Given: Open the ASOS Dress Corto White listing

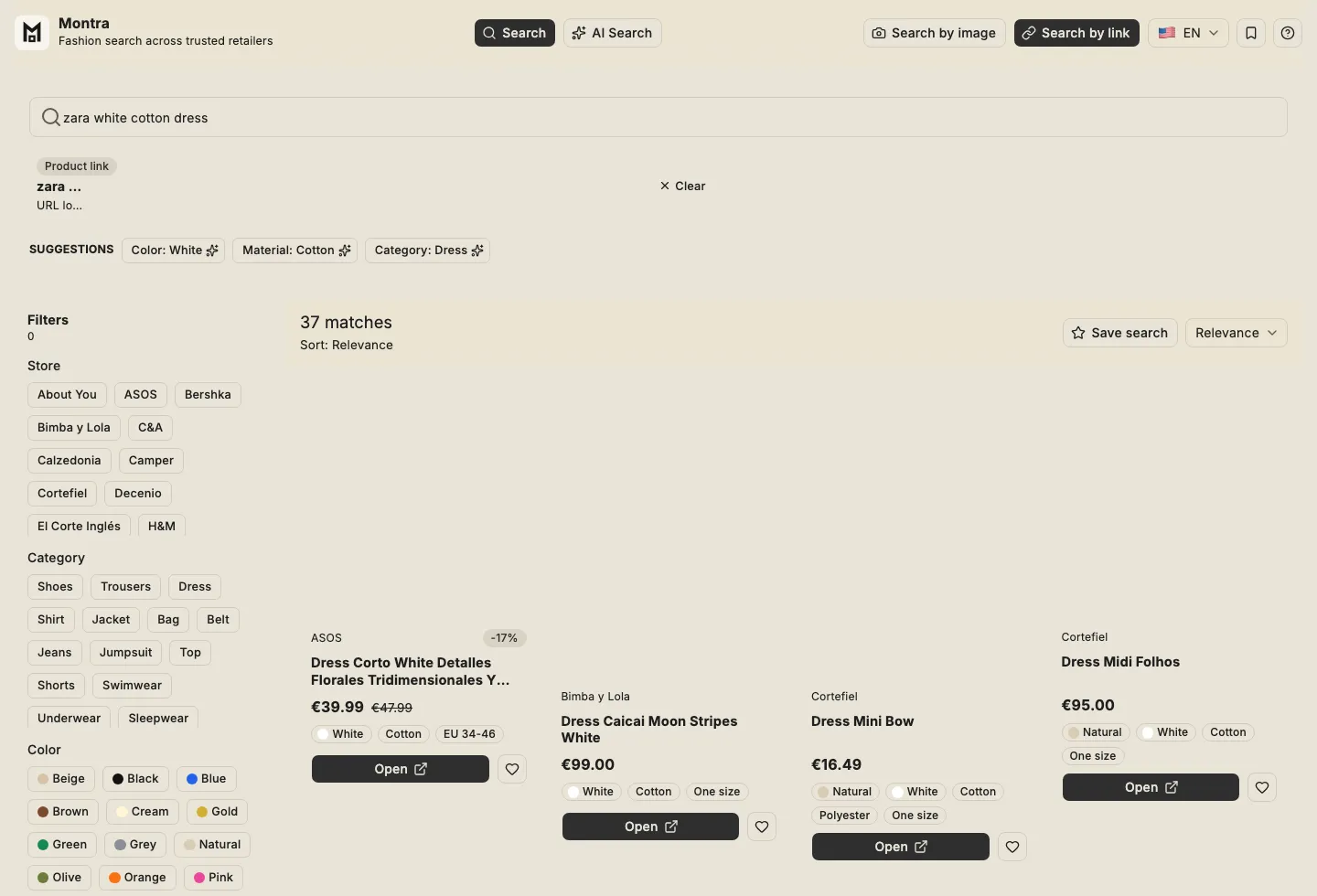Looking at the screenshot, I should pyautogui.click(x=401, y=769).
